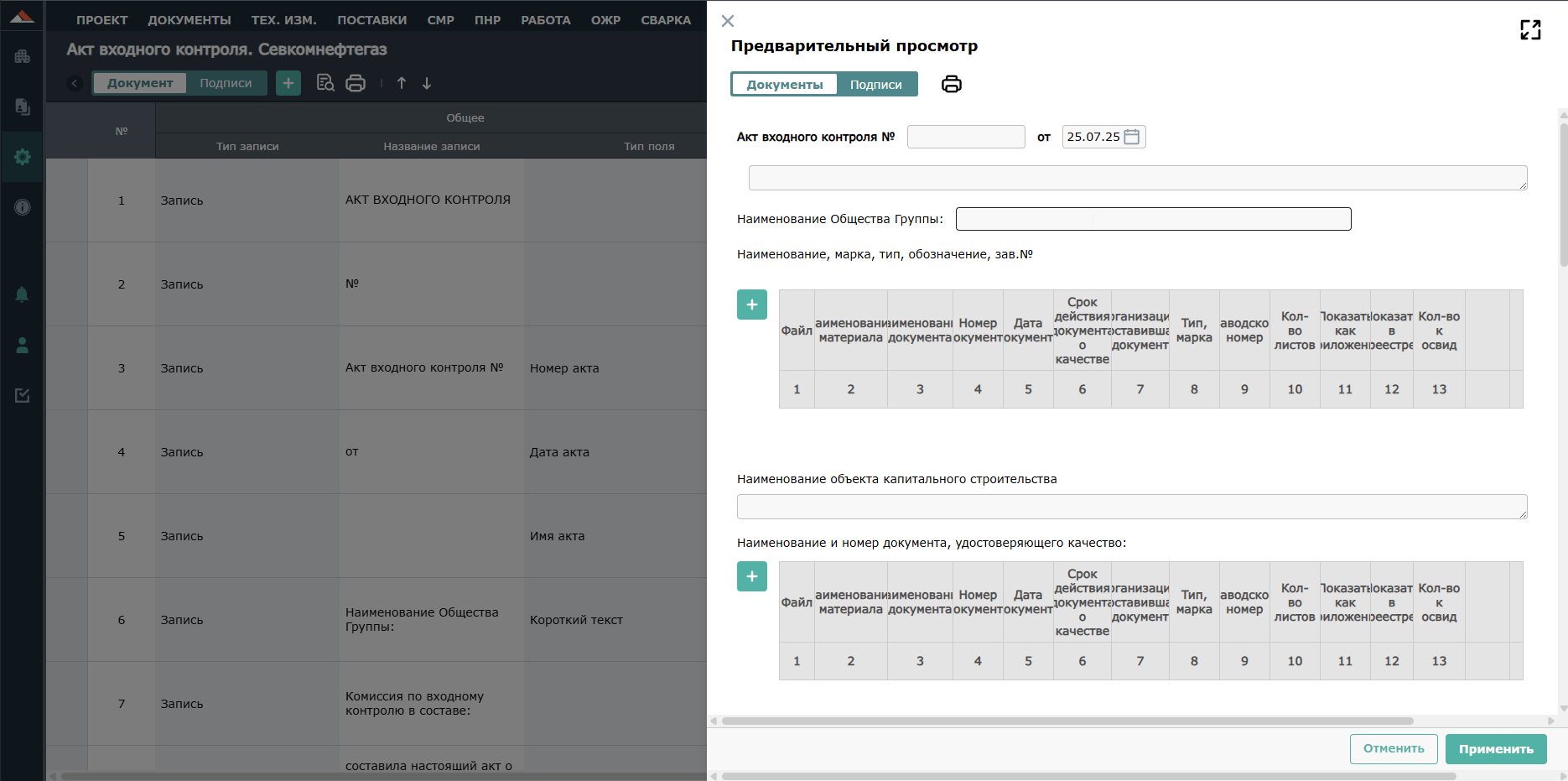1568x781 pixels.
Task: Open calendar picker for act date
Action: [1131, 137]
